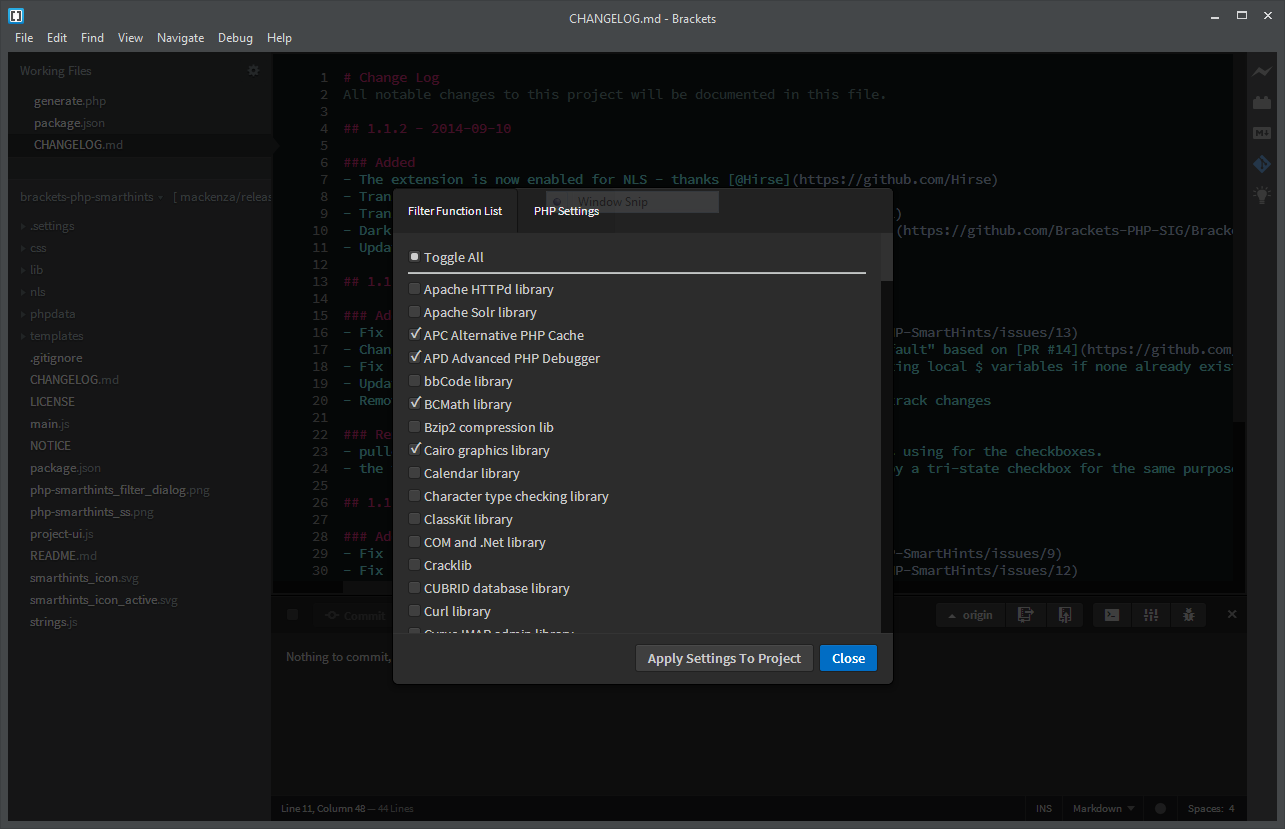Screen dimensions: 1285x829
Task: Open main.js in project tree
Action: (x=50, y=424)
